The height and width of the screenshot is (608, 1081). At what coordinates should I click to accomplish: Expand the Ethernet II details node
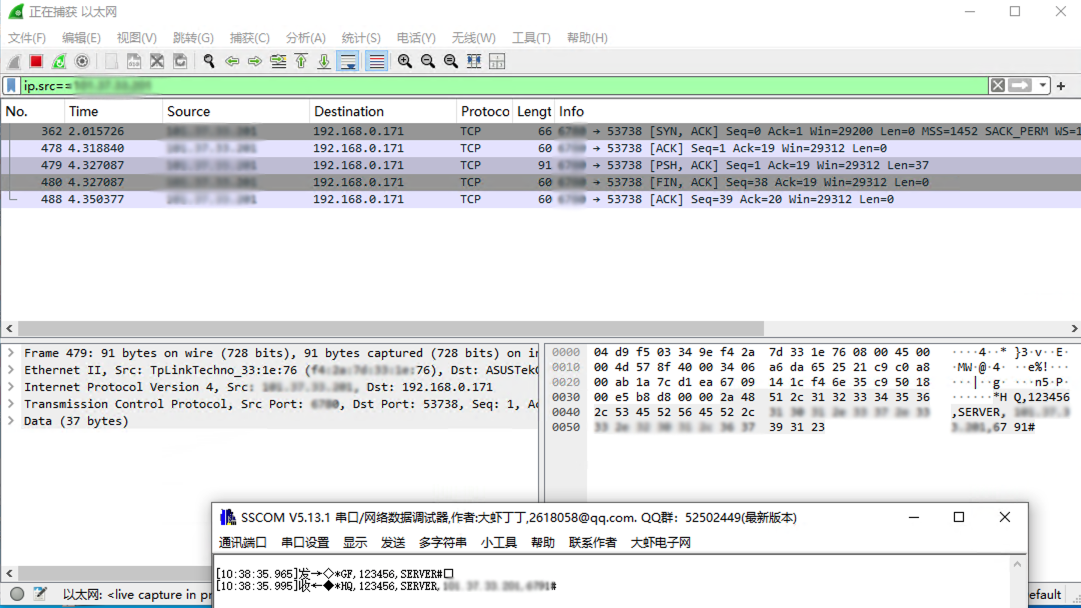pyautogui.click(x=11, y=370)
